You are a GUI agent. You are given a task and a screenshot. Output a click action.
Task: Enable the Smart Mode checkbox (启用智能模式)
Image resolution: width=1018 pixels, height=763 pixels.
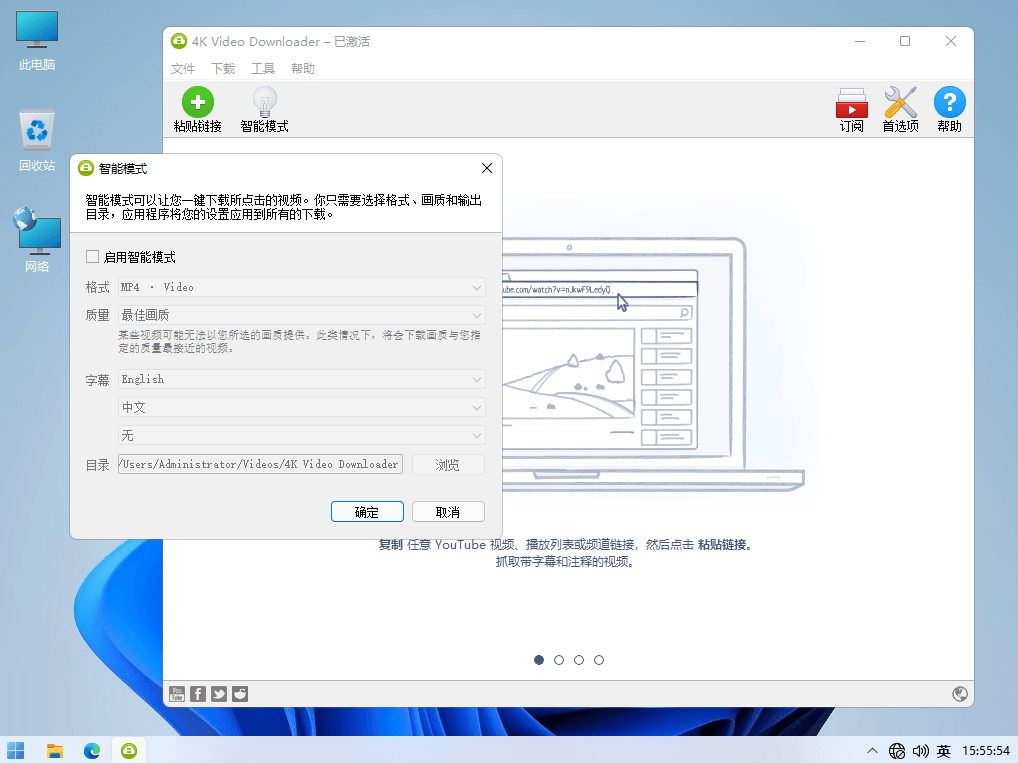point(92,257)
